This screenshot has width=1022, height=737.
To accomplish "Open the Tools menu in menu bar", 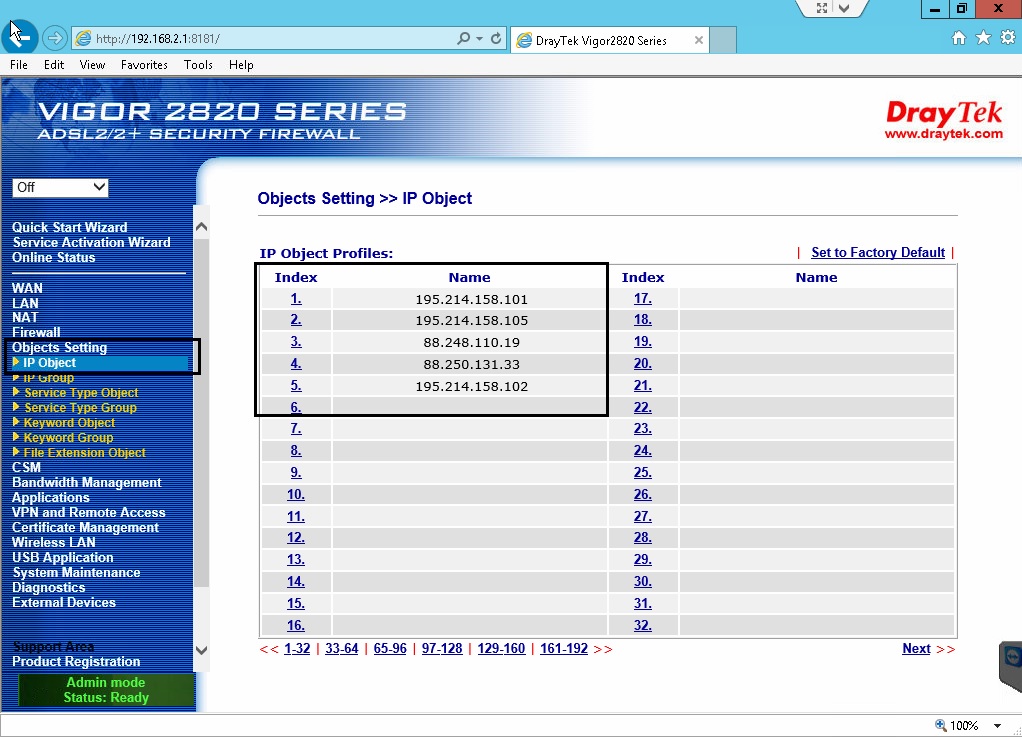I will 198,65.
